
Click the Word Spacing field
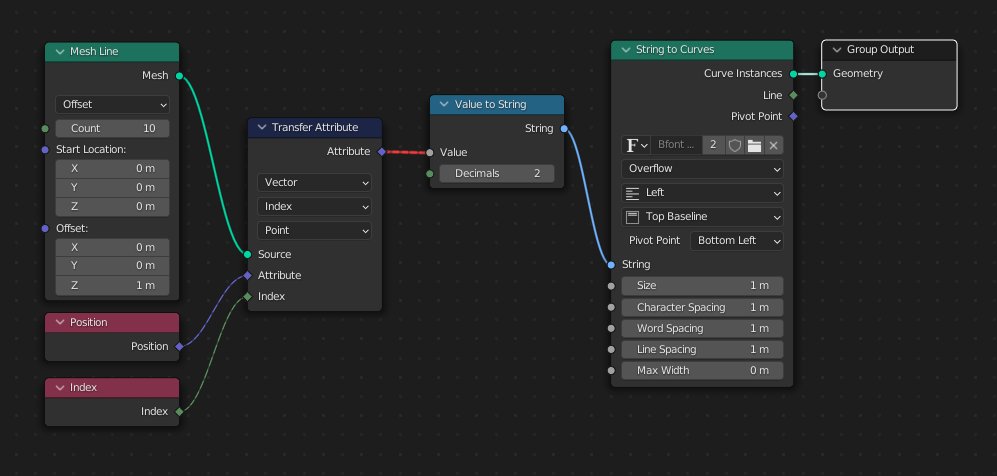pos(702,329)
